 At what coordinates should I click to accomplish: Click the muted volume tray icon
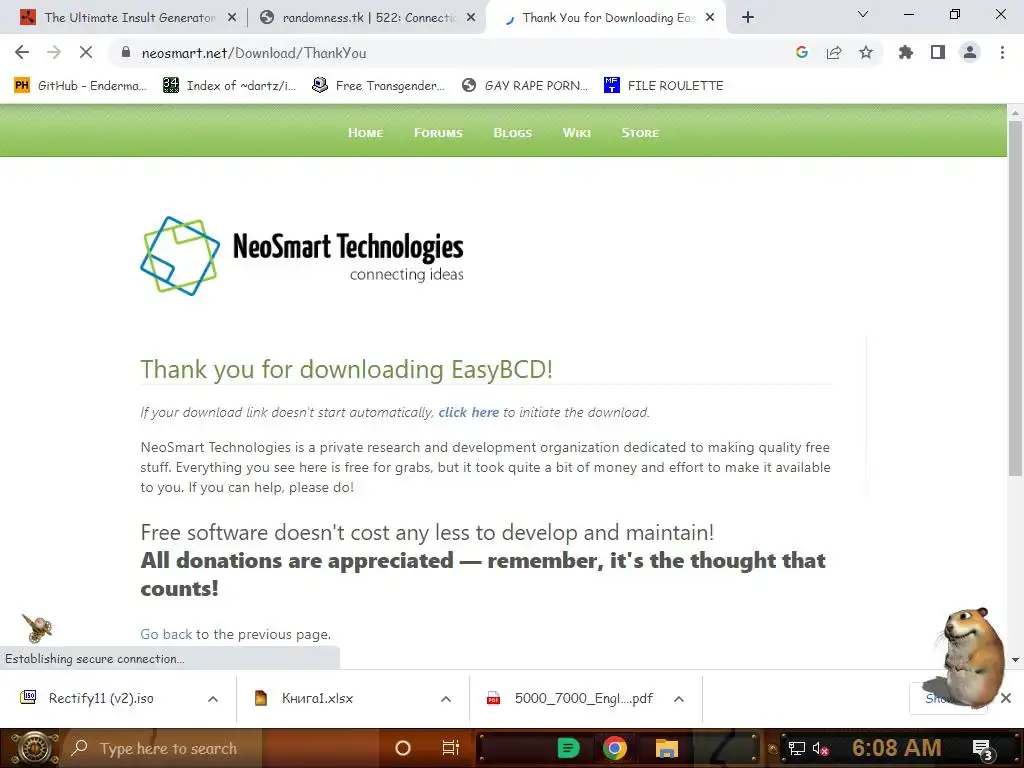tap(820, 749)
